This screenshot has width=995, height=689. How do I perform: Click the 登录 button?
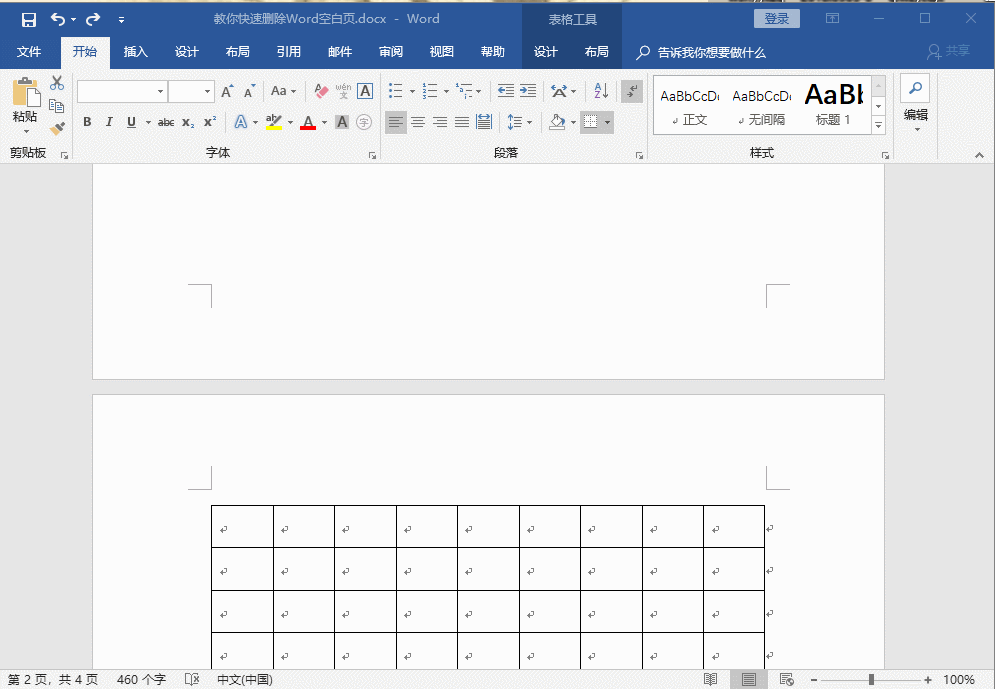(777, 18)
